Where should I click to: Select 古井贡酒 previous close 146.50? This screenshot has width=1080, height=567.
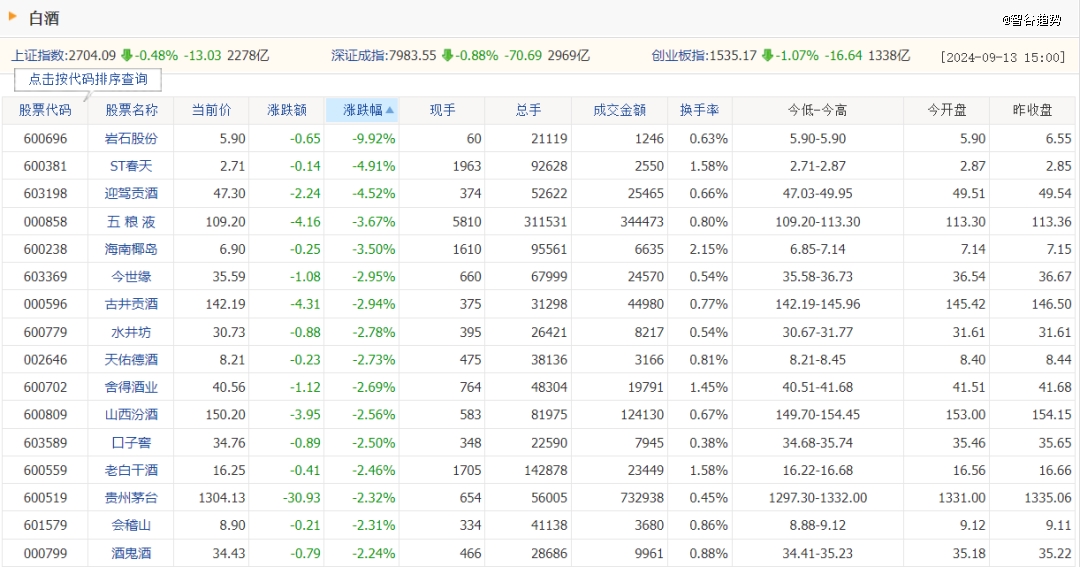(x=1051, y=304)
